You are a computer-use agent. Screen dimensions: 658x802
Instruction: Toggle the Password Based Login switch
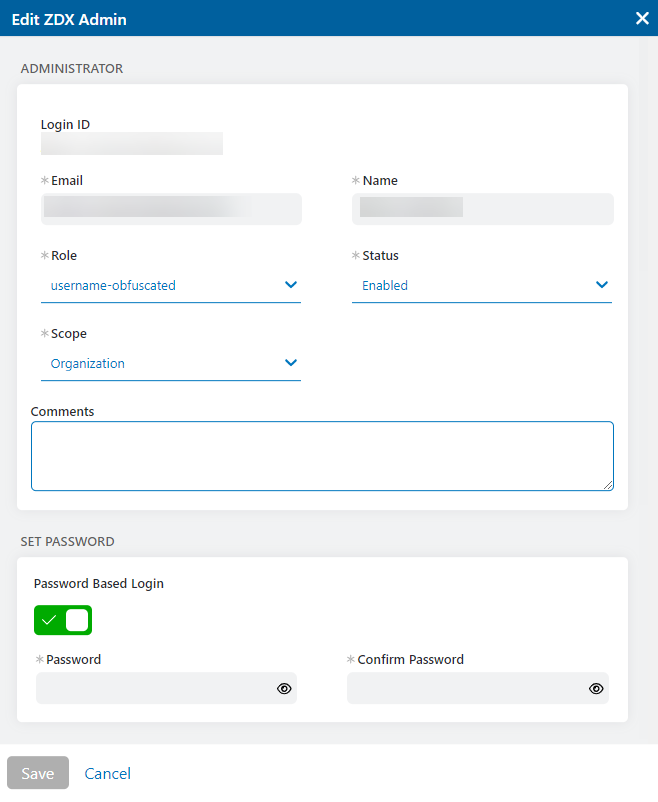pos(63,620)
